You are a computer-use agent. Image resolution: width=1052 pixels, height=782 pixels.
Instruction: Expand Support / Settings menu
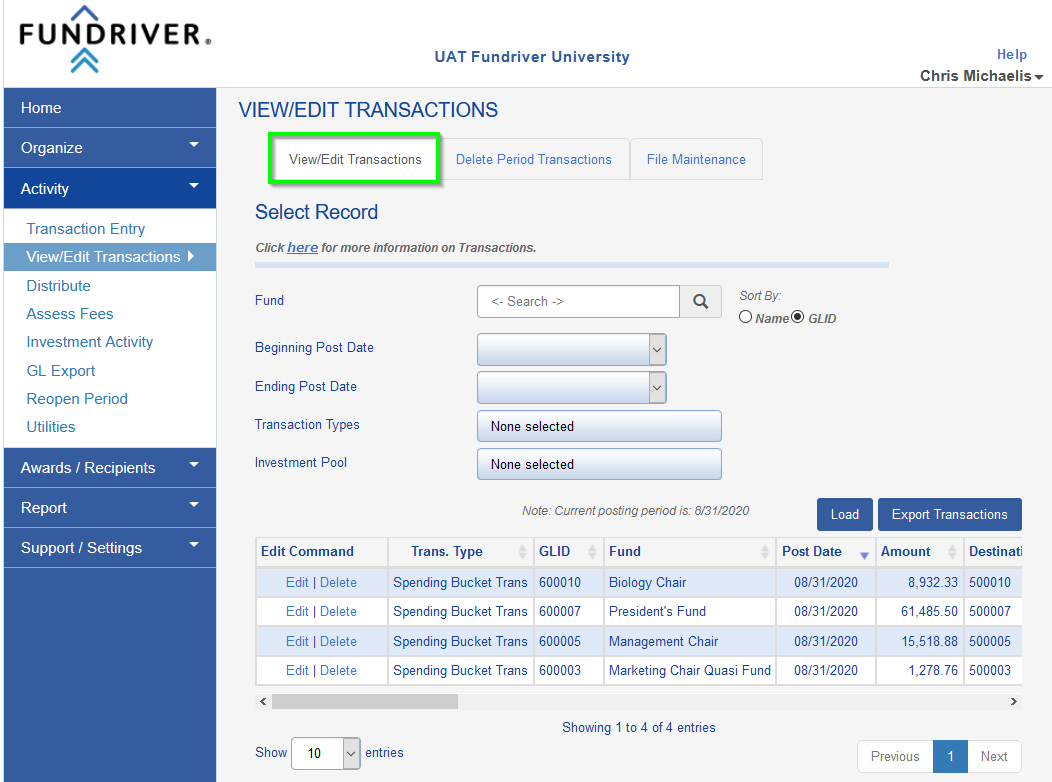[110, 548]
